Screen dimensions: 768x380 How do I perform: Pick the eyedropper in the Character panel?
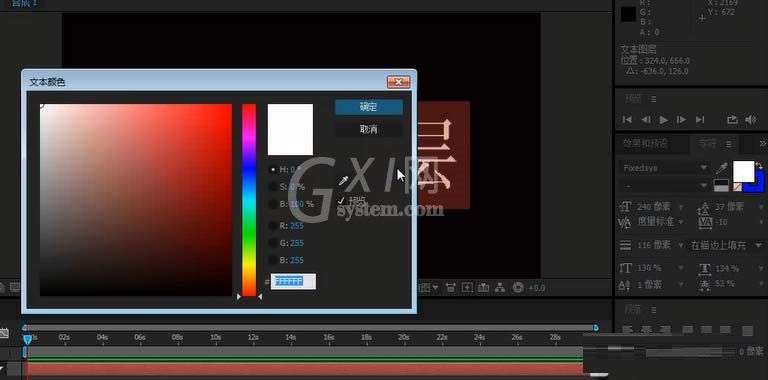(x=721, y=169)
